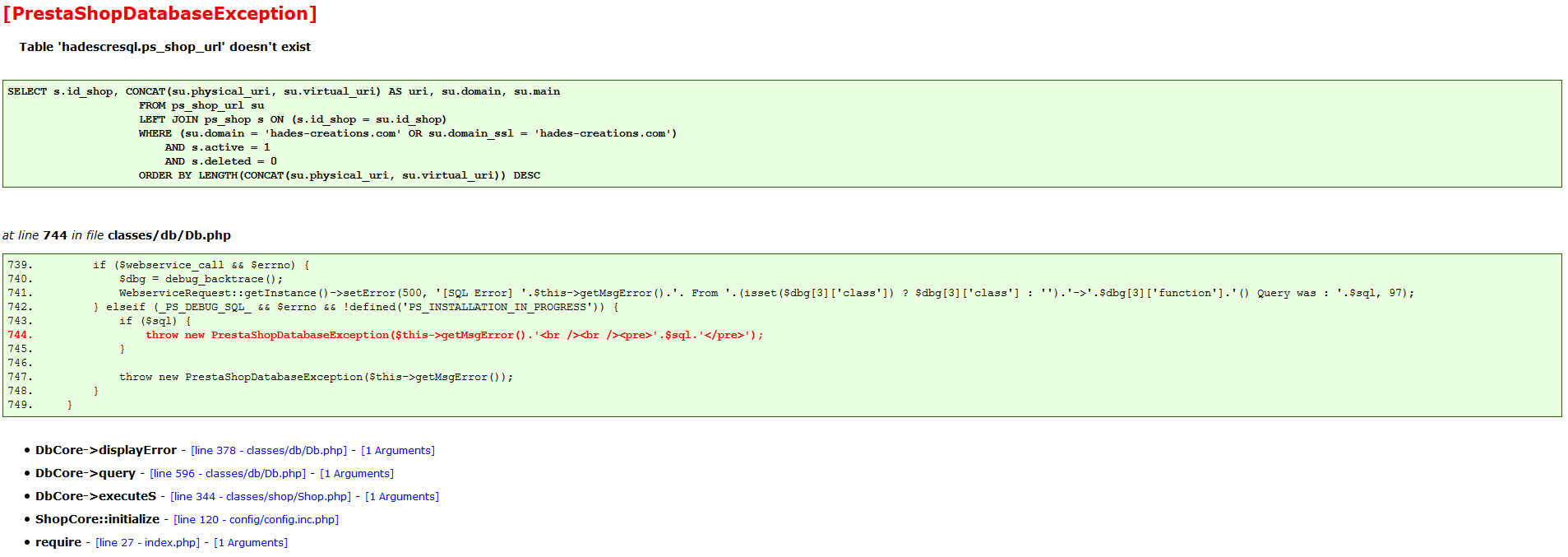1568x557 pixels.
Task: Click the PrestaShopDatabaseException red heading
Action: coord(160,14)
